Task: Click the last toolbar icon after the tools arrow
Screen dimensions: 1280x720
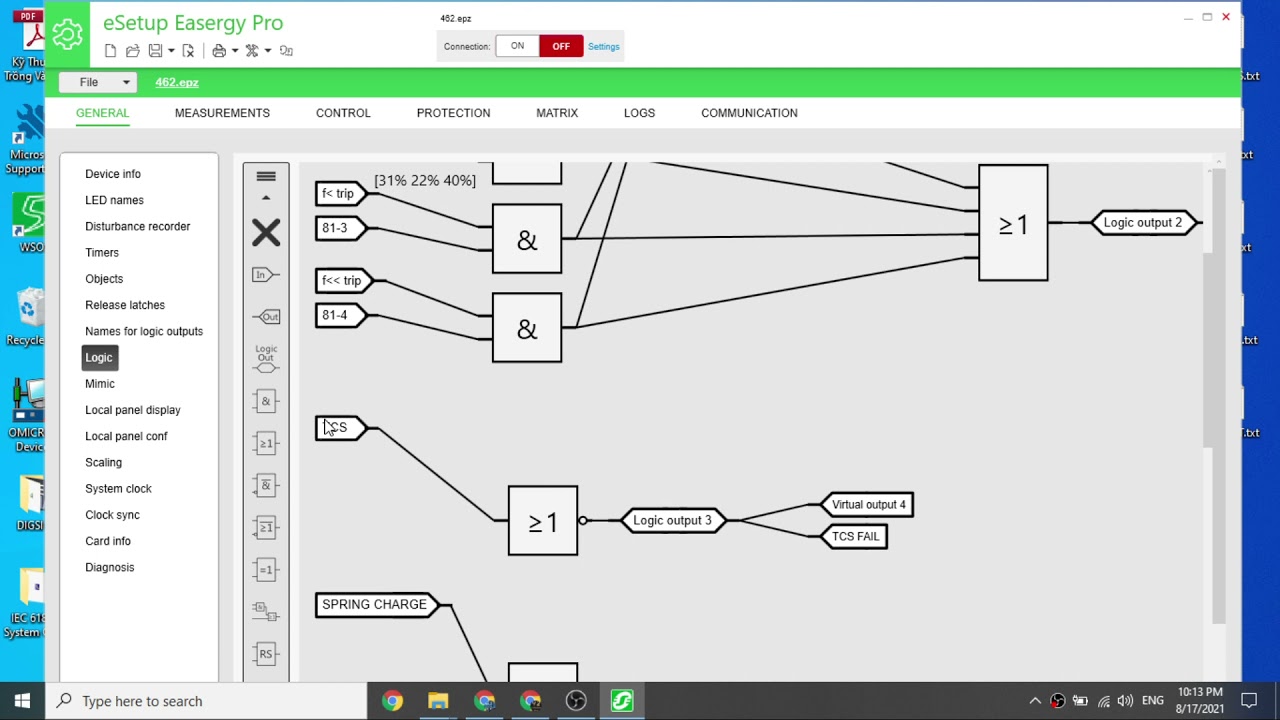Action: point(286,51)
